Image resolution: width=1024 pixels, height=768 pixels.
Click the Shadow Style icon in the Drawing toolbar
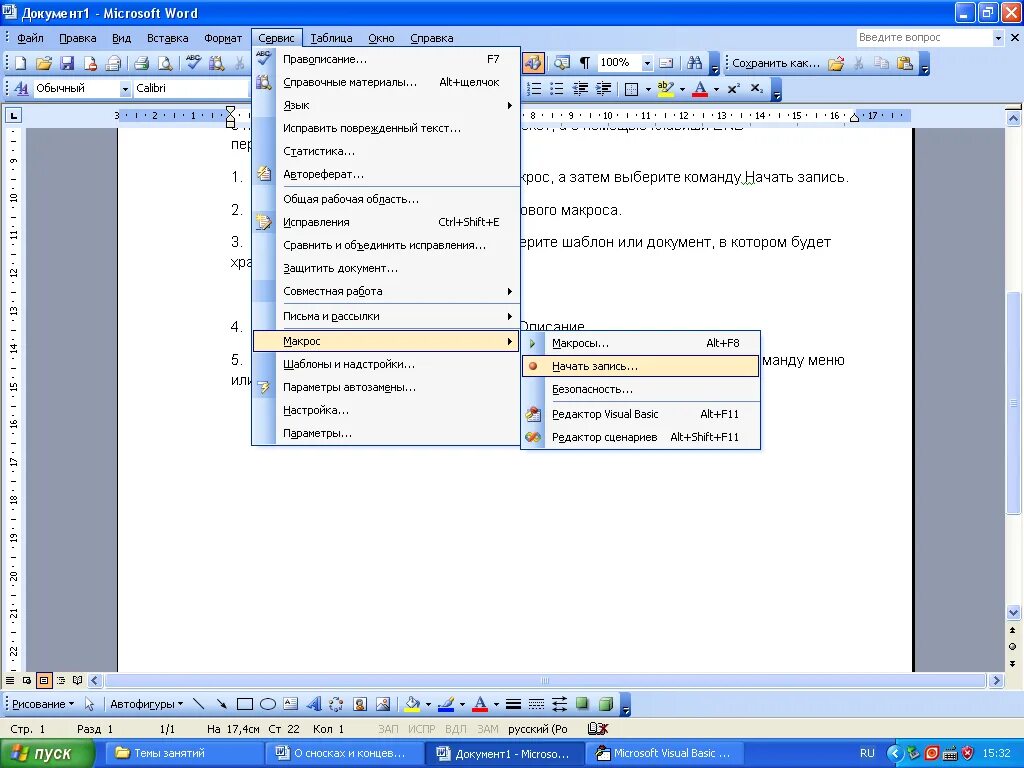tap(583, 704)
